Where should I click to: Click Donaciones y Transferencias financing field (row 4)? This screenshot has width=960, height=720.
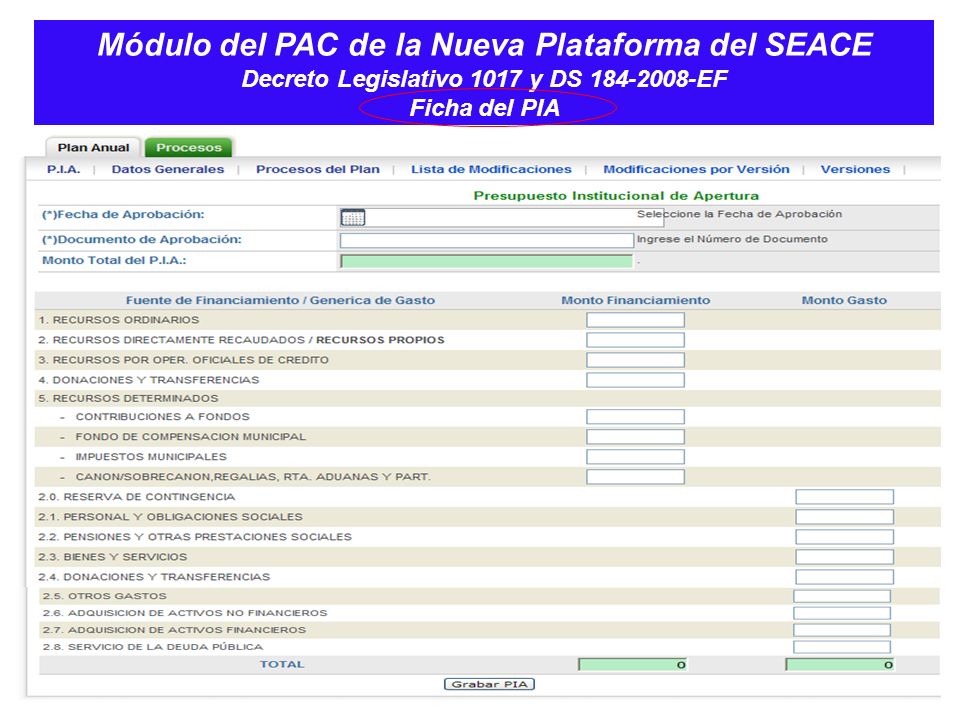(636, 380)
